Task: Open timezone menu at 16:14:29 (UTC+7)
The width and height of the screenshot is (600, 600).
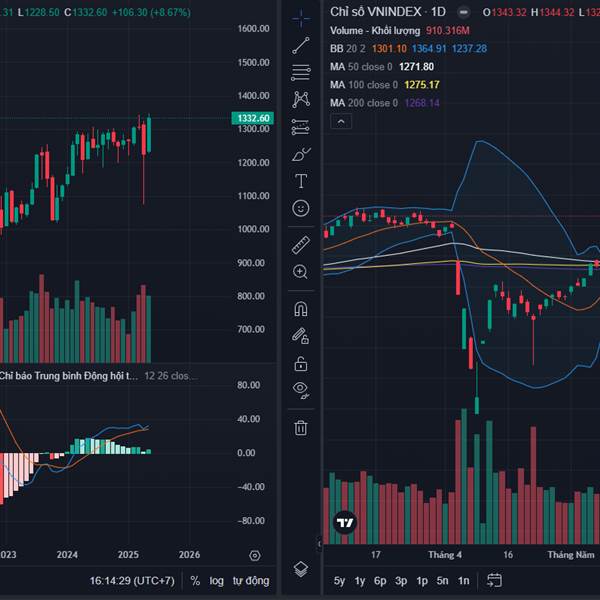Action: (x=132, y=581)
